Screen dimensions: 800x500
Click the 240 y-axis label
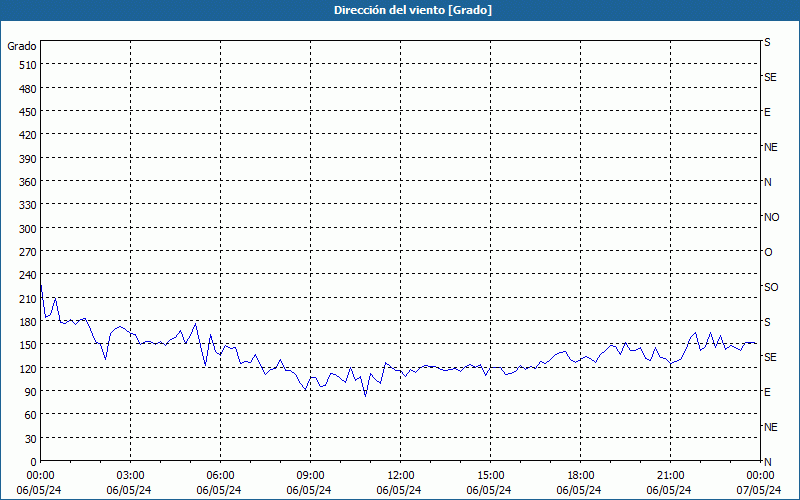coord(28,276)
